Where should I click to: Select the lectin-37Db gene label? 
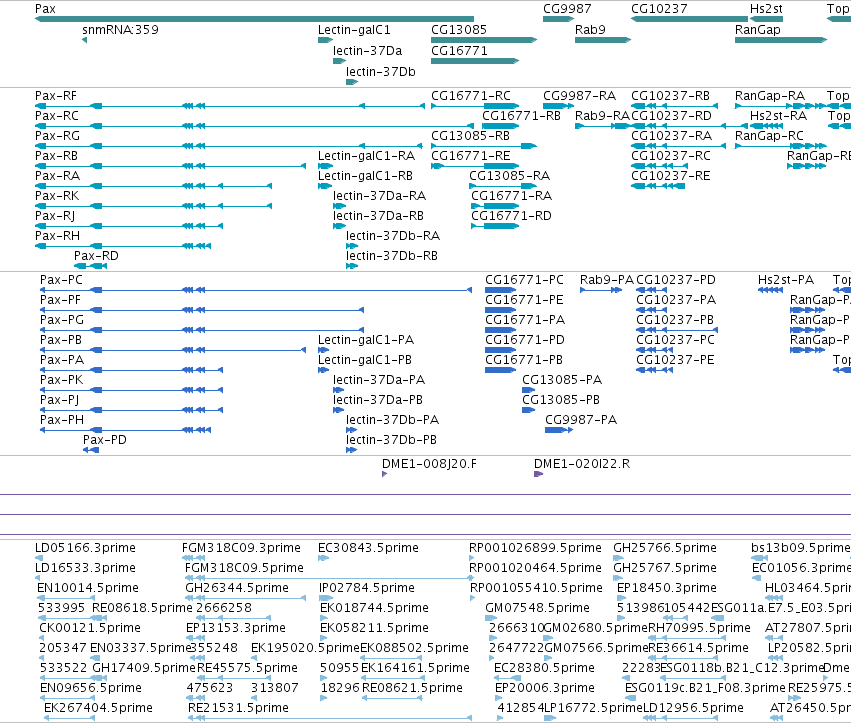pyautogui.click(x=380, y=72)
